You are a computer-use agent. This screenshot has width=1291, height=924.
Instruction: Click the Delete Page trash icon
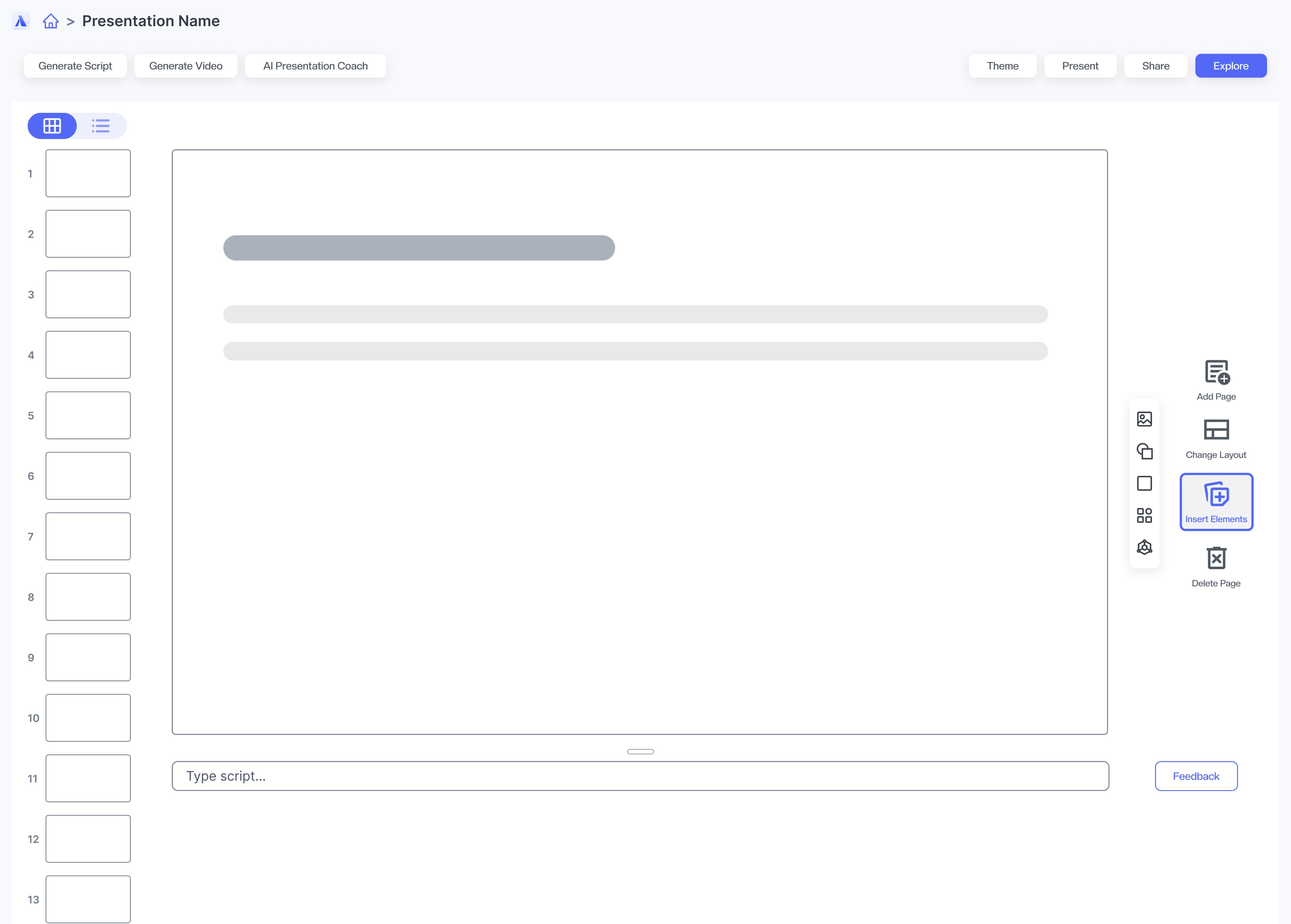click(x=1216, y=558)
